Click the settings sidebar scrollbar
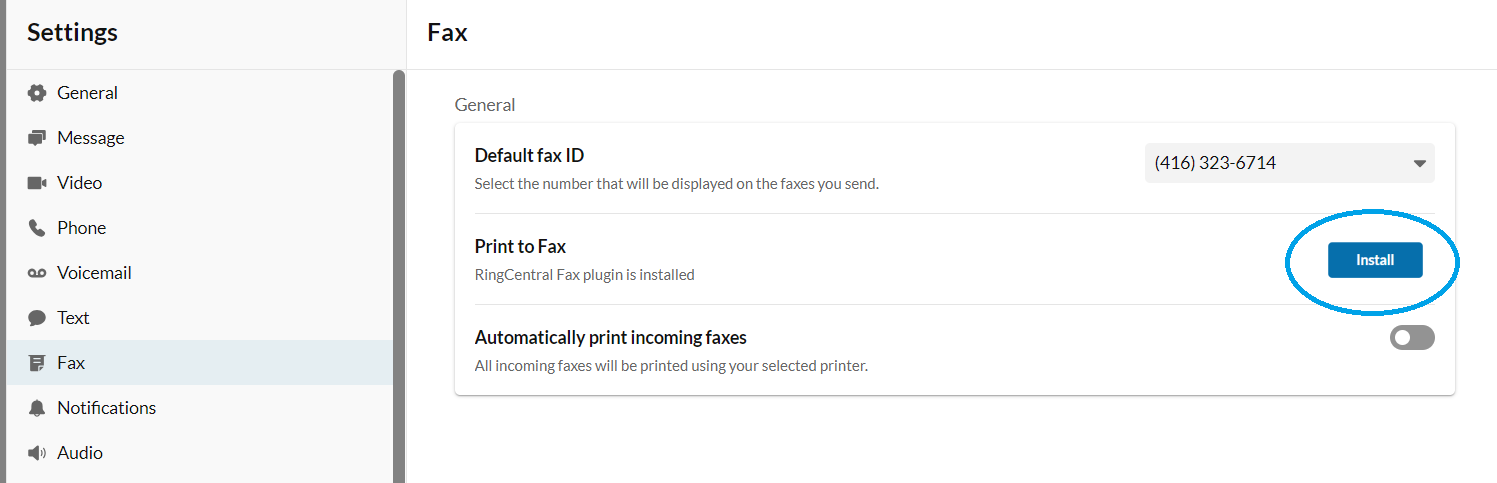The width and height of the screenshot is (1497, 483). [399, 270]
